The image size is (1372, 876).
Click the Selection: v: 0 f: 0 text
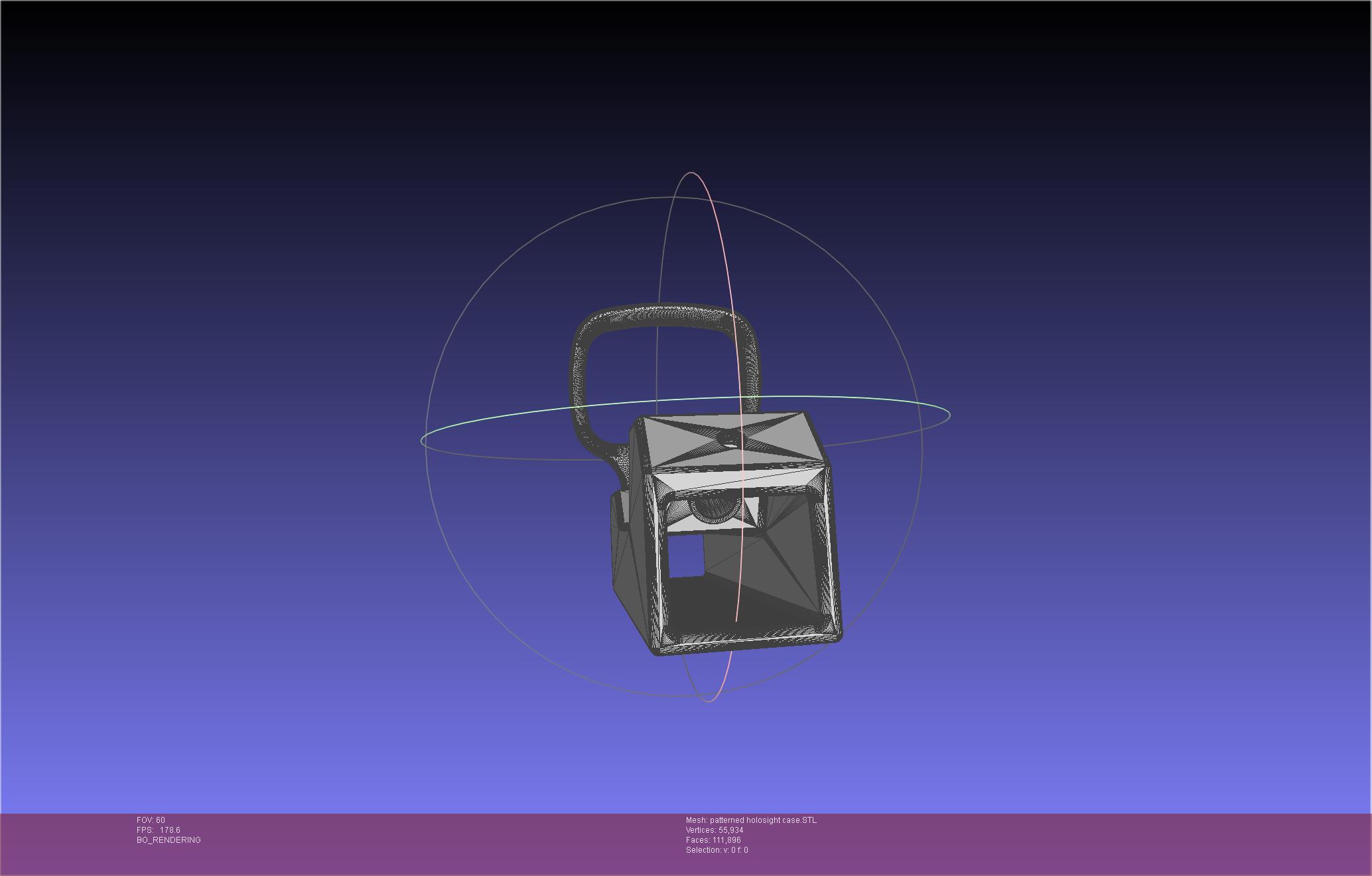(717, 850)
